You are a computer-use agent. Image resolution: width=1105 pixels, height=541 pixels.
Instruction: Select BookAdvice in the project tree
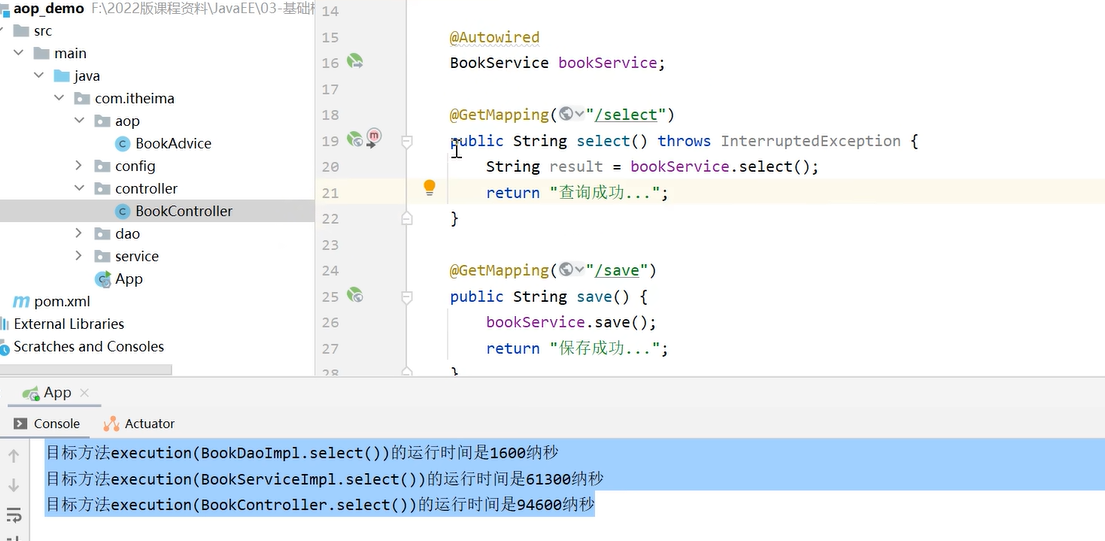(x=173, y=144)
